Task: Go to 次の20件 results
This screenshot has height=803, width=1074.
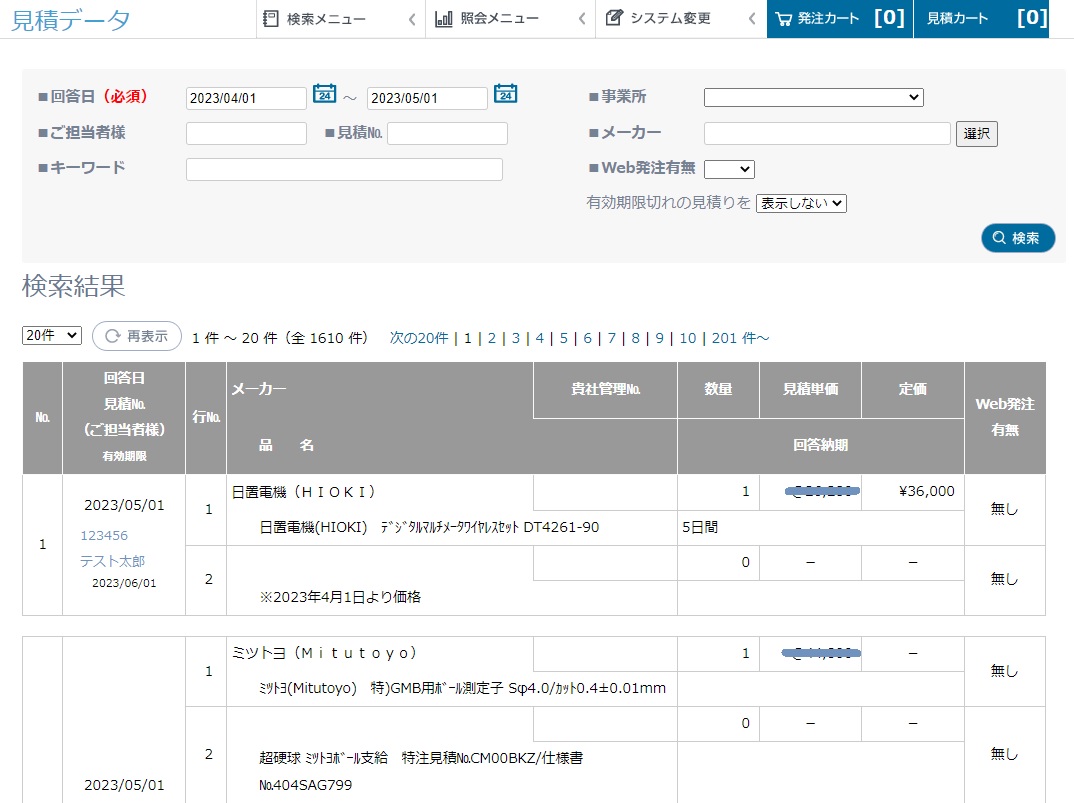Action: coord(419,338)
